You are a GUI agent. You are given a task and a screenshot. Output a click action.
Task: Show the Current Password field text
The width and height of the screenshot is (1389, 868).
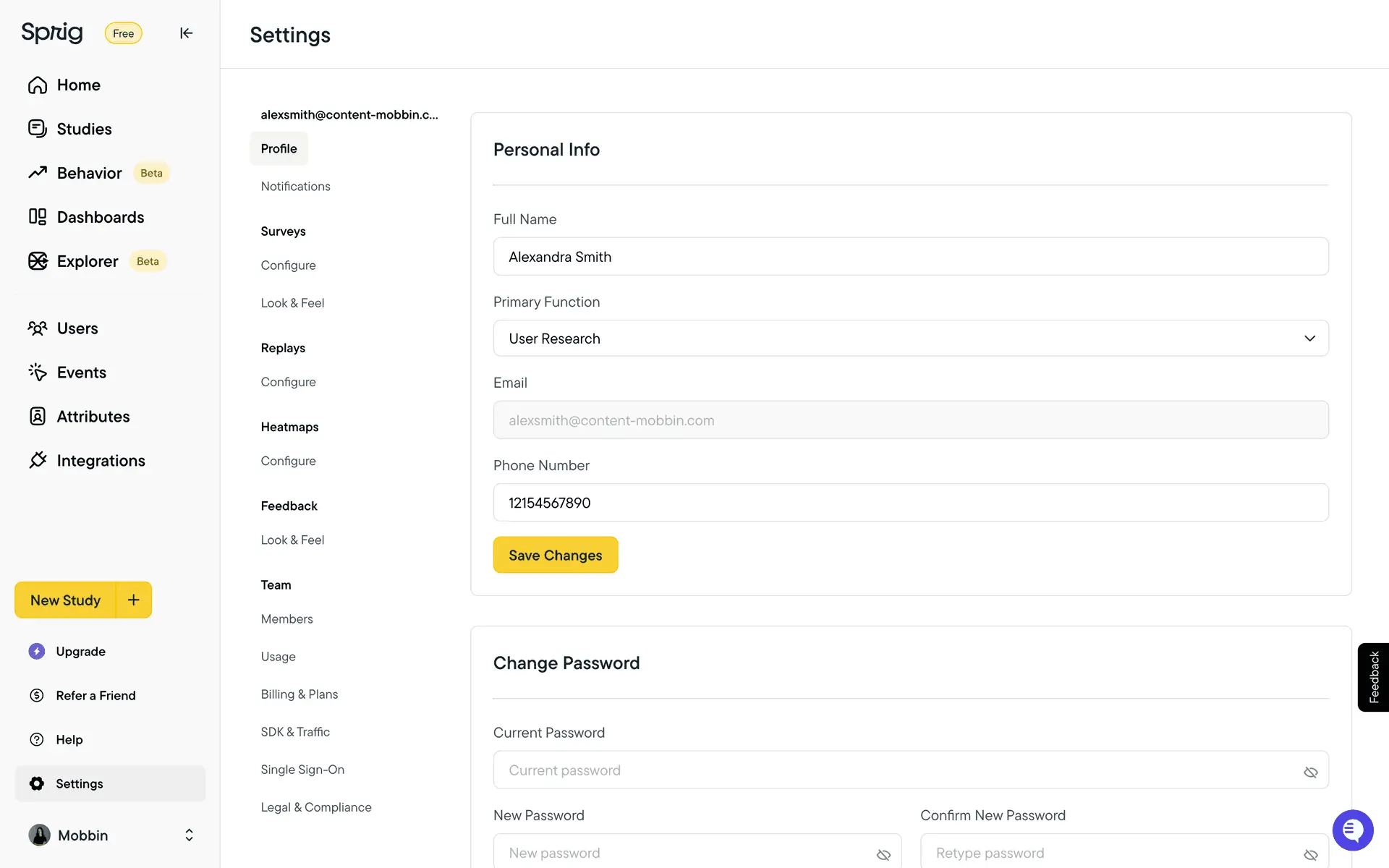click(x=1310, y=772)
